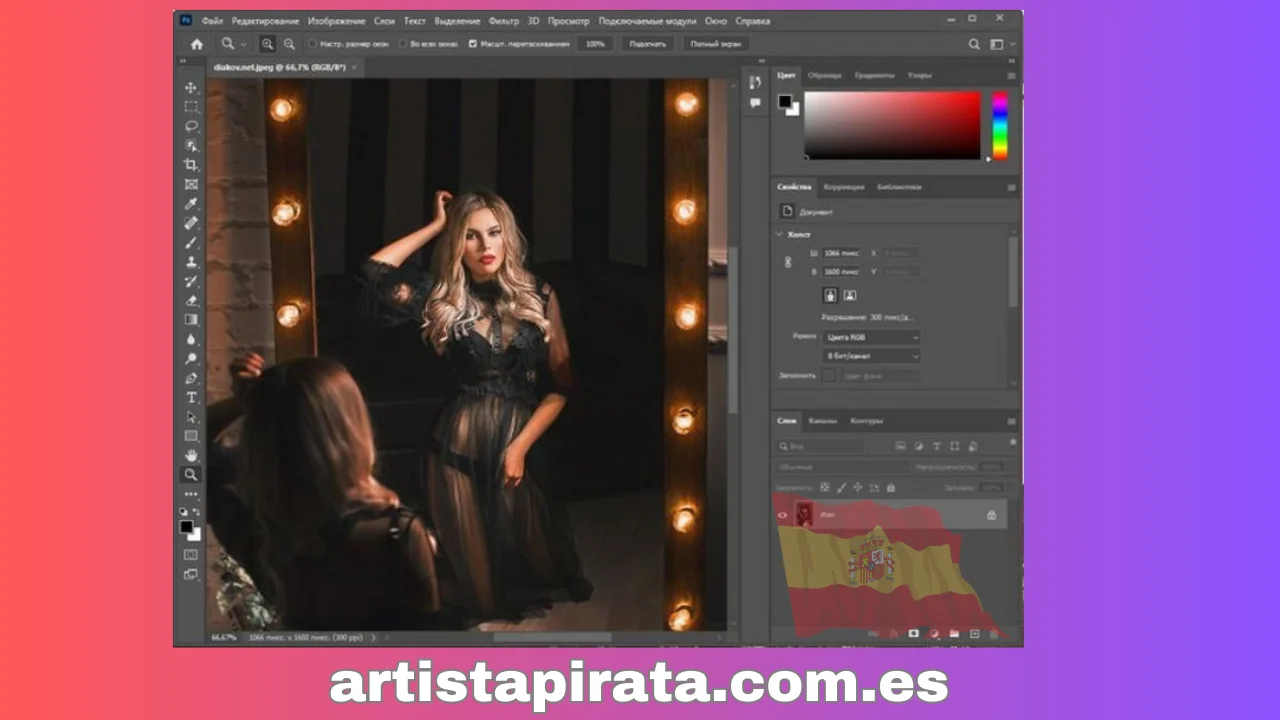Collapse the Холст section
The width and height of the screenshot is (1280, 720).
click(780, 234)
